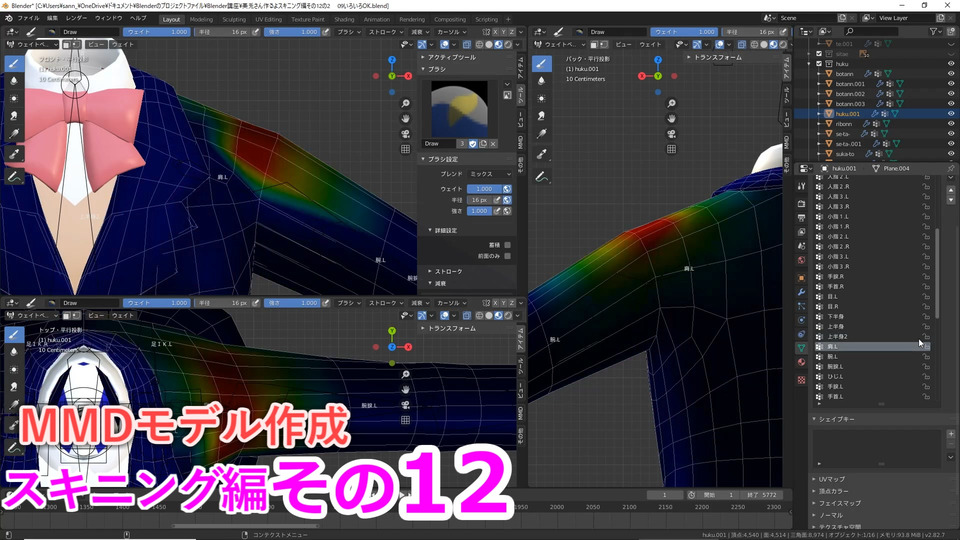960x540 pixels.
Task: Open the カーソル popover in Front view header
Action: (x=451, y=32)
